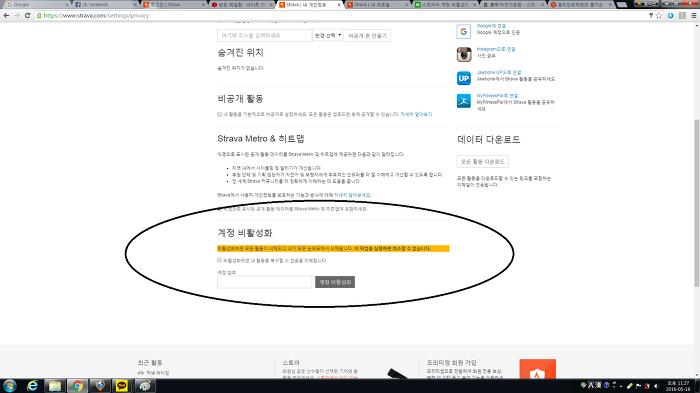Image resolution: width=700 pixels, height=393 pixels.
Task: Open the Google 연결 link
Action: click(x=491, y=26)
